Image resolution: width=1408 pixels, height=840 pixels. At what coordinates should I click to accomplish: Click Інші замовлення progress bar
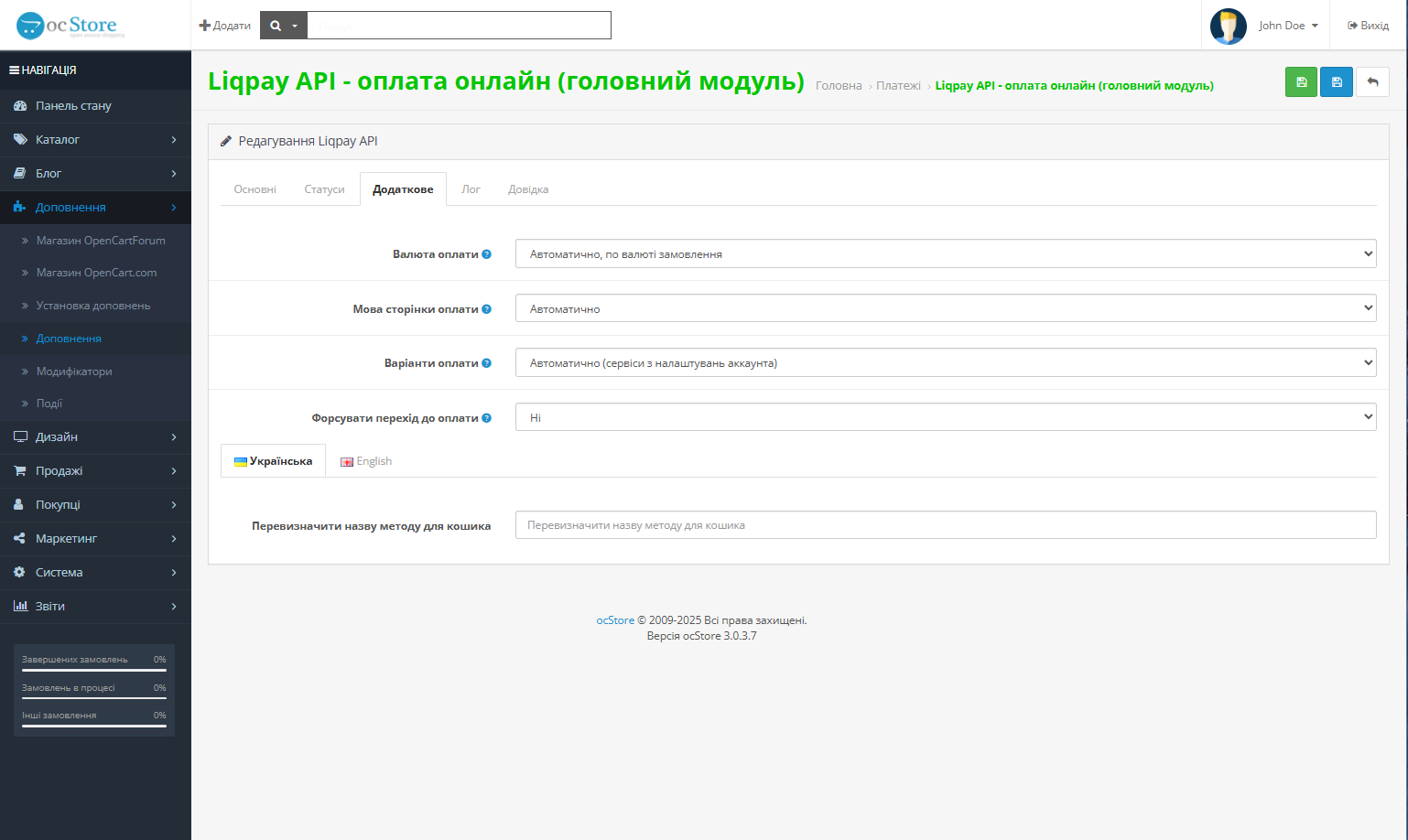point(94,727)
